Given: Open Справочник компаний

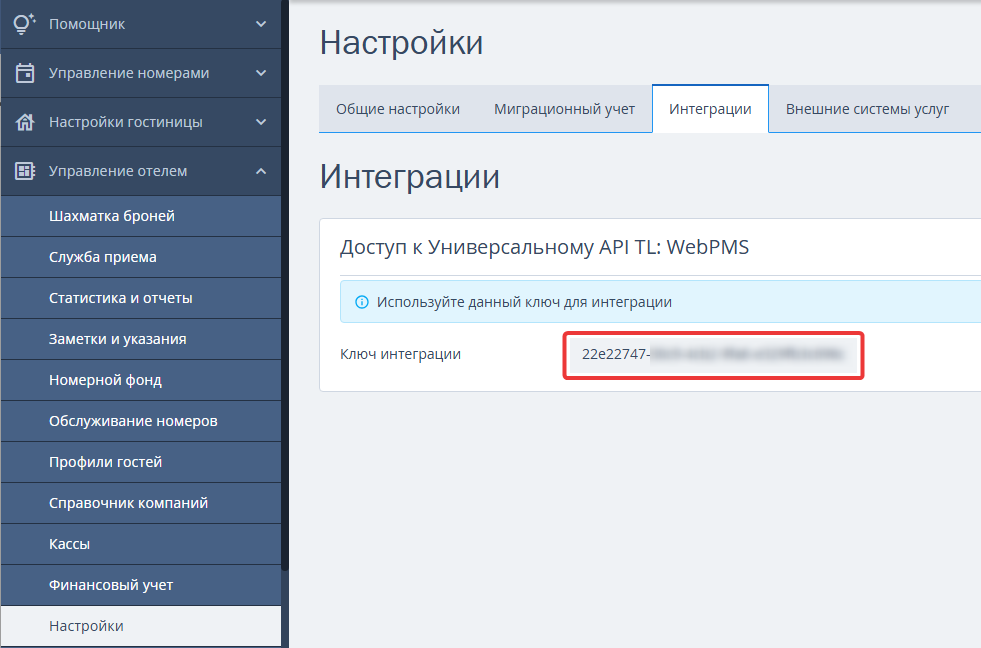Looking at the screenshot, I should (141, 503).
